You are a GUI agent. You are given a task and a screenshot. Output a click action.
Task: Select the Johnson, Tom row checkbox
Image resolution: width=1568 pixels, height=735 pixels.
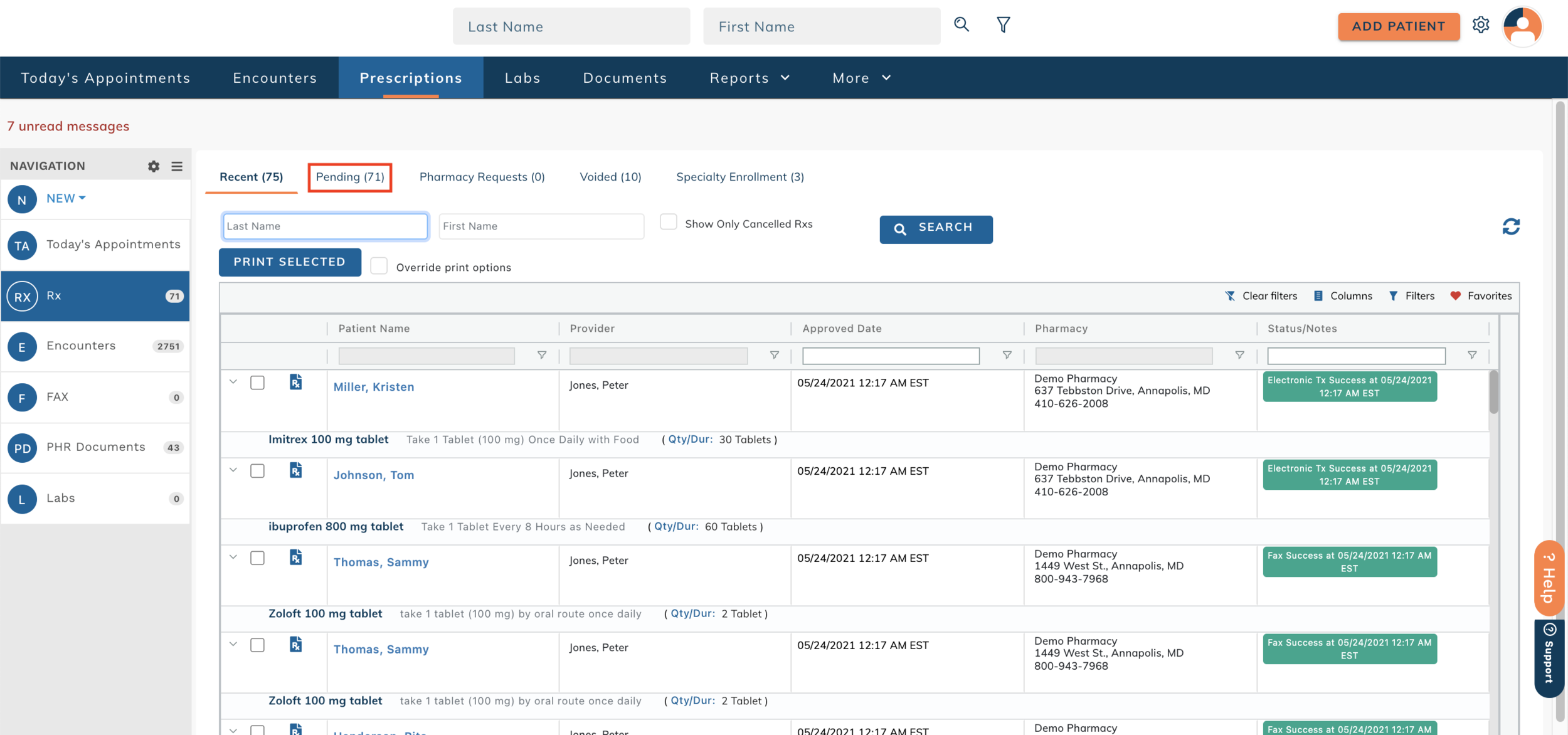[x=257, y=471]
